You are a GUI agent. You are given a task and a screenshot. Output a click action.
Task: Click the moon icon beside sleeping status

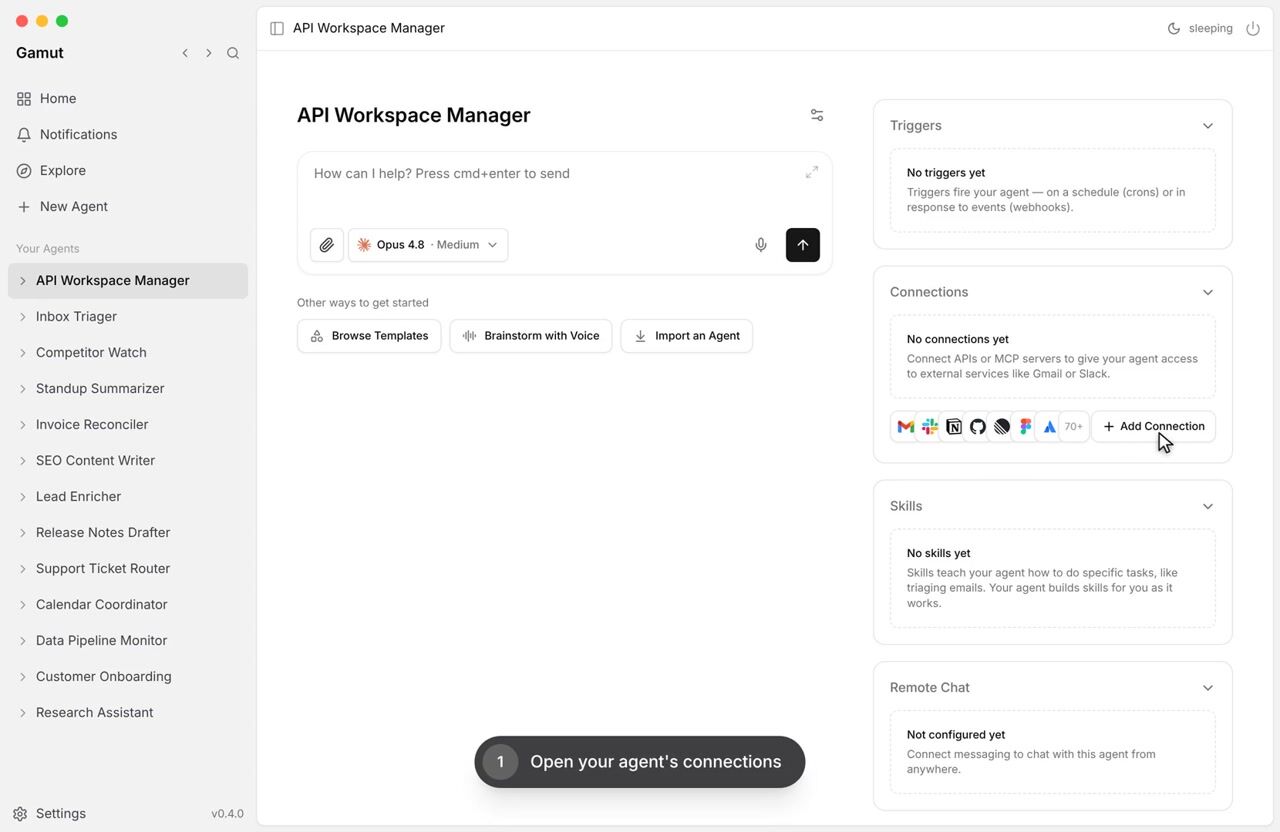pos(1174,28)
